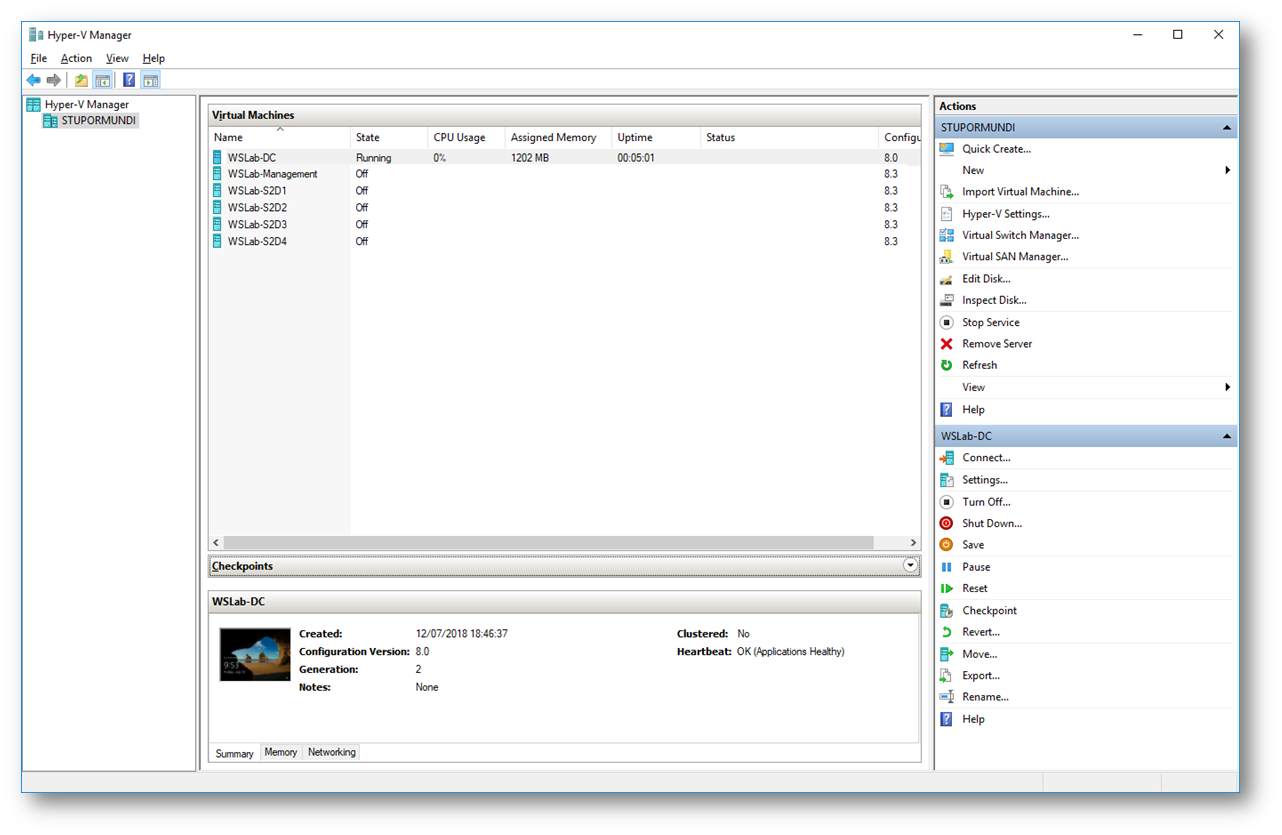1282x835 pixels.
Task: Select the WSLab-S2D3 virtual machine
Action: coord(564,225)
